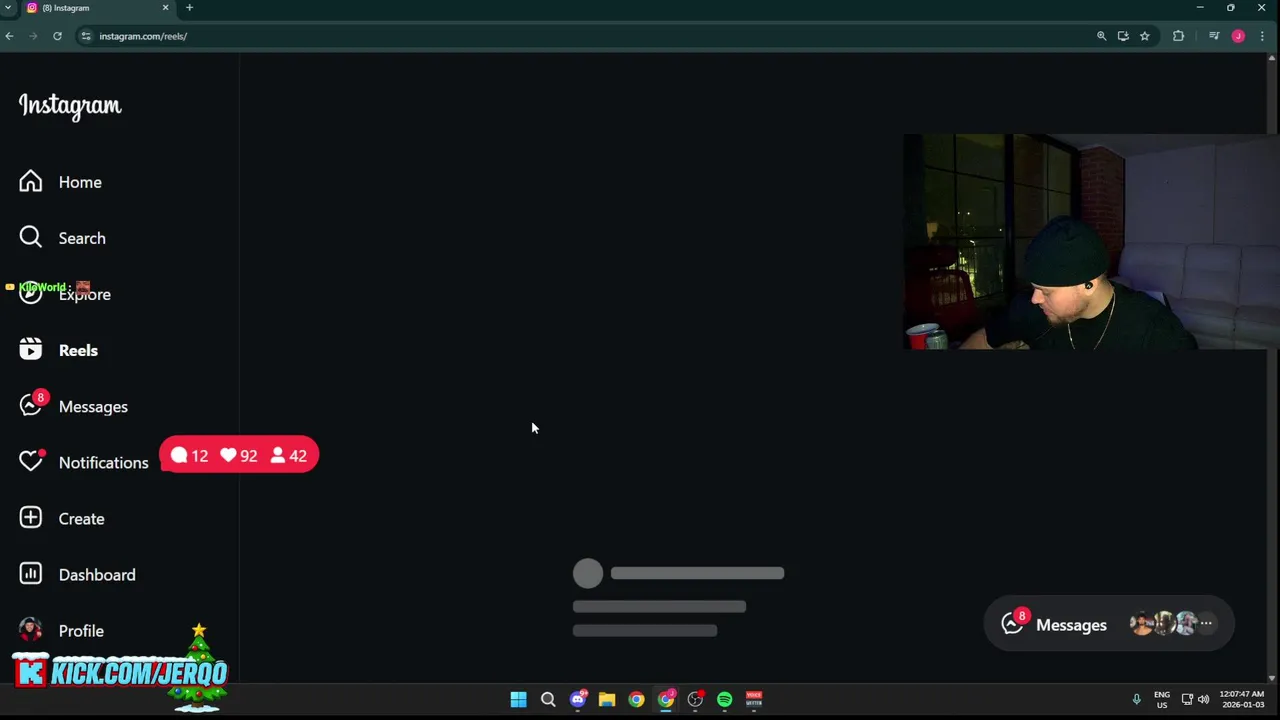The width and height of the screenshot is (1280, 720).
Task: Open Discord from the taskbar
Action: pos(578,699)
